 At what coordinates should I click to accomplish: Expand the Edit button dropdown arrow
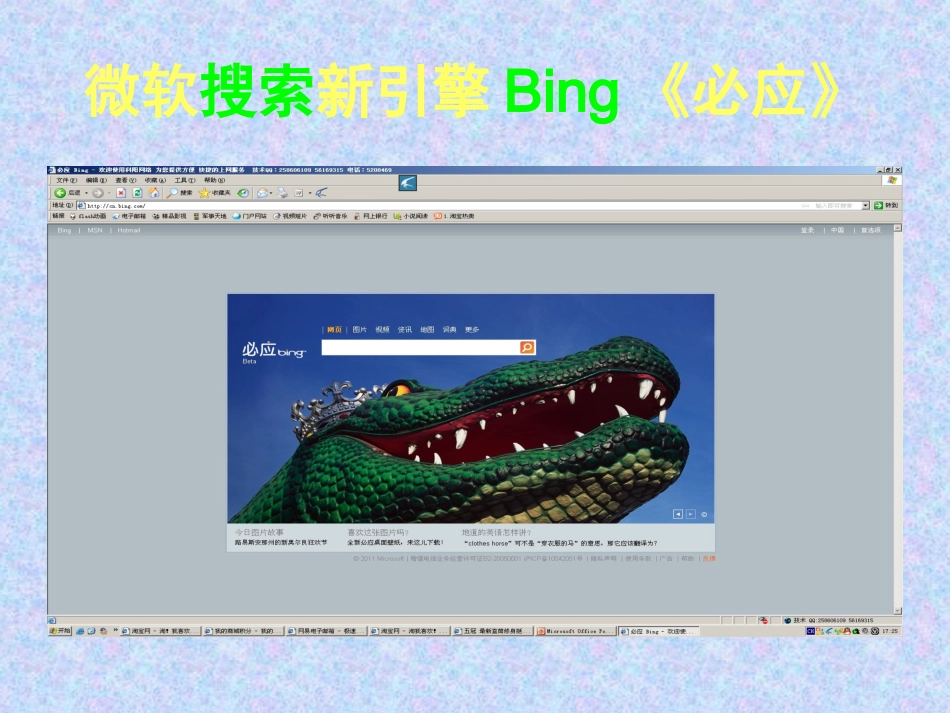[310, 193]
